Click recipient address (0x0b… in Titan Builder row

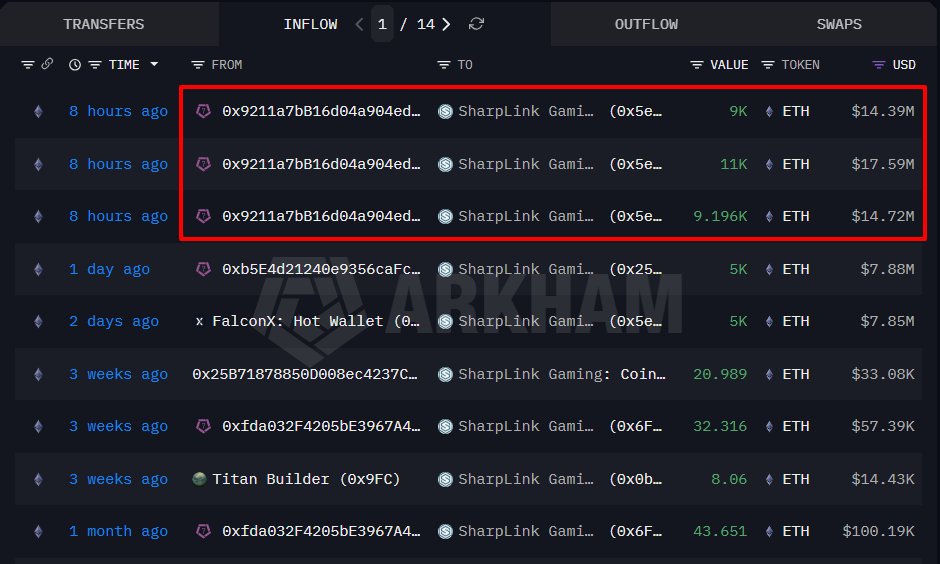pyautogui.click(x=635, y=479)
